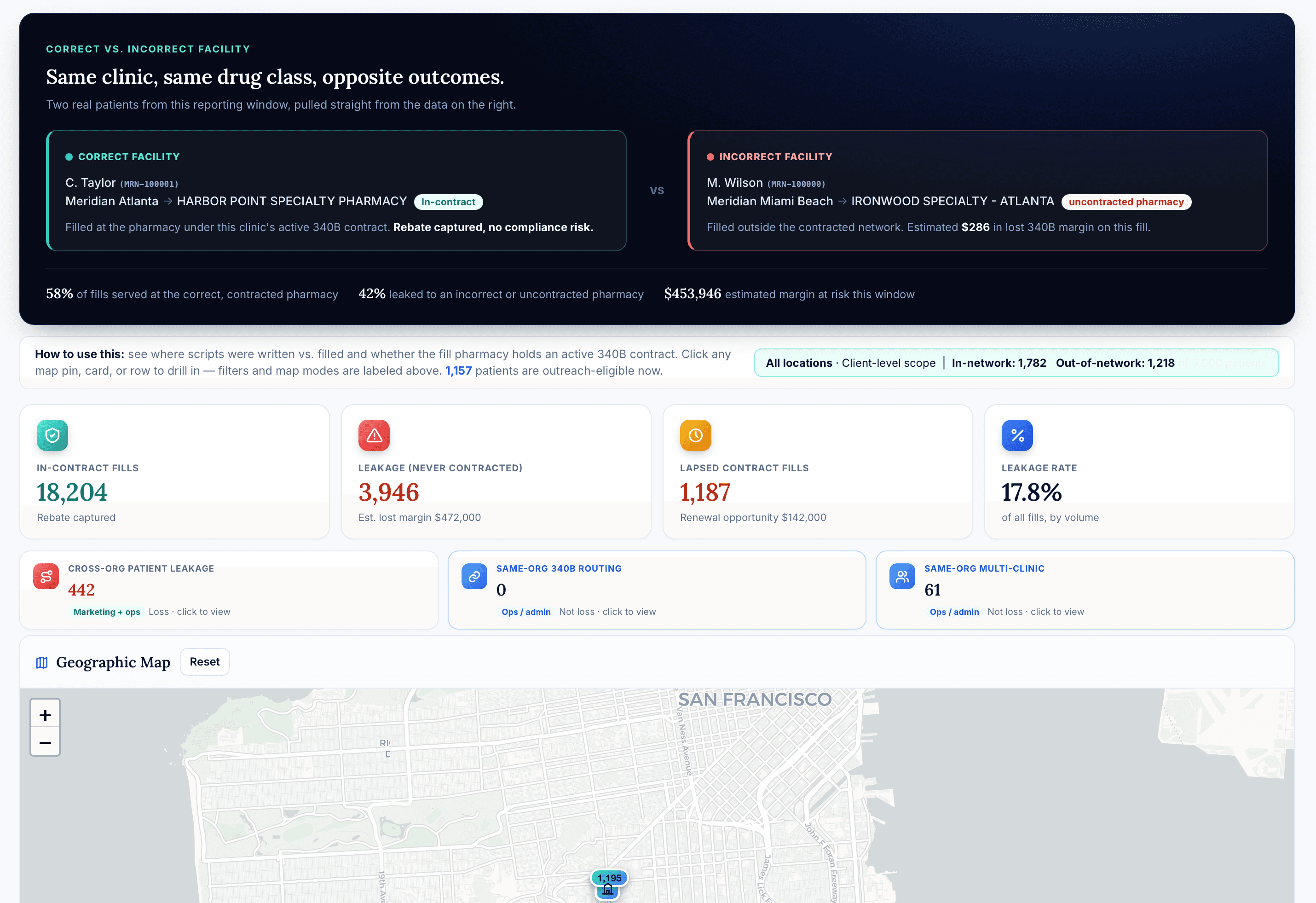Click the clinic pin icon on map
The width and height of the screenshot is (1316, 903).
tap(607, 891)
